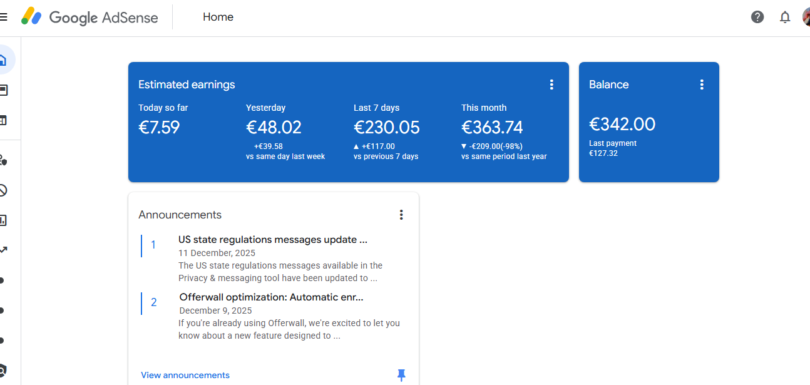The width and height of the screenshot is (810, 385).
Task: Open the main hamburger menu
Action: coord(3,17)
